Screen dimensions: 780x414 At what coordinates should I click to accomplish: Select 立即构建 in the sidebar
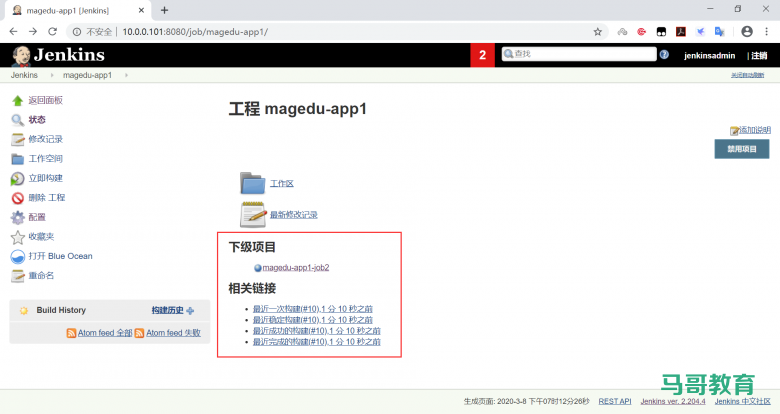[x=45, y=178]
